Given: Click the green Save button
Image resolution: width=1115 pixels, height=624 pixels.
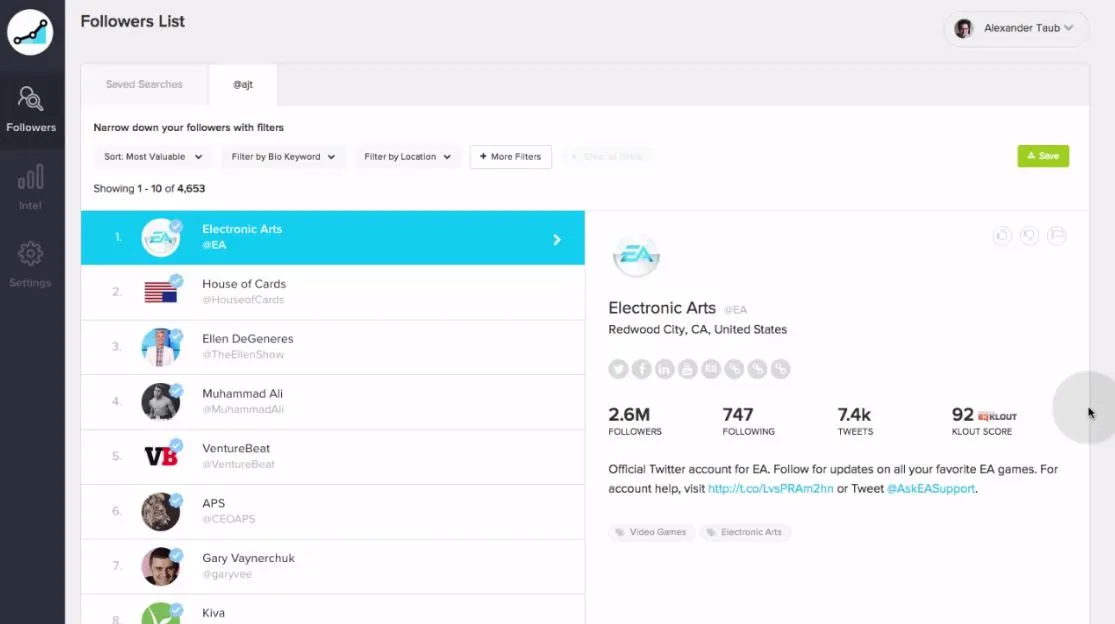Looking at the screenshot, I should [x=1043, y=156].
